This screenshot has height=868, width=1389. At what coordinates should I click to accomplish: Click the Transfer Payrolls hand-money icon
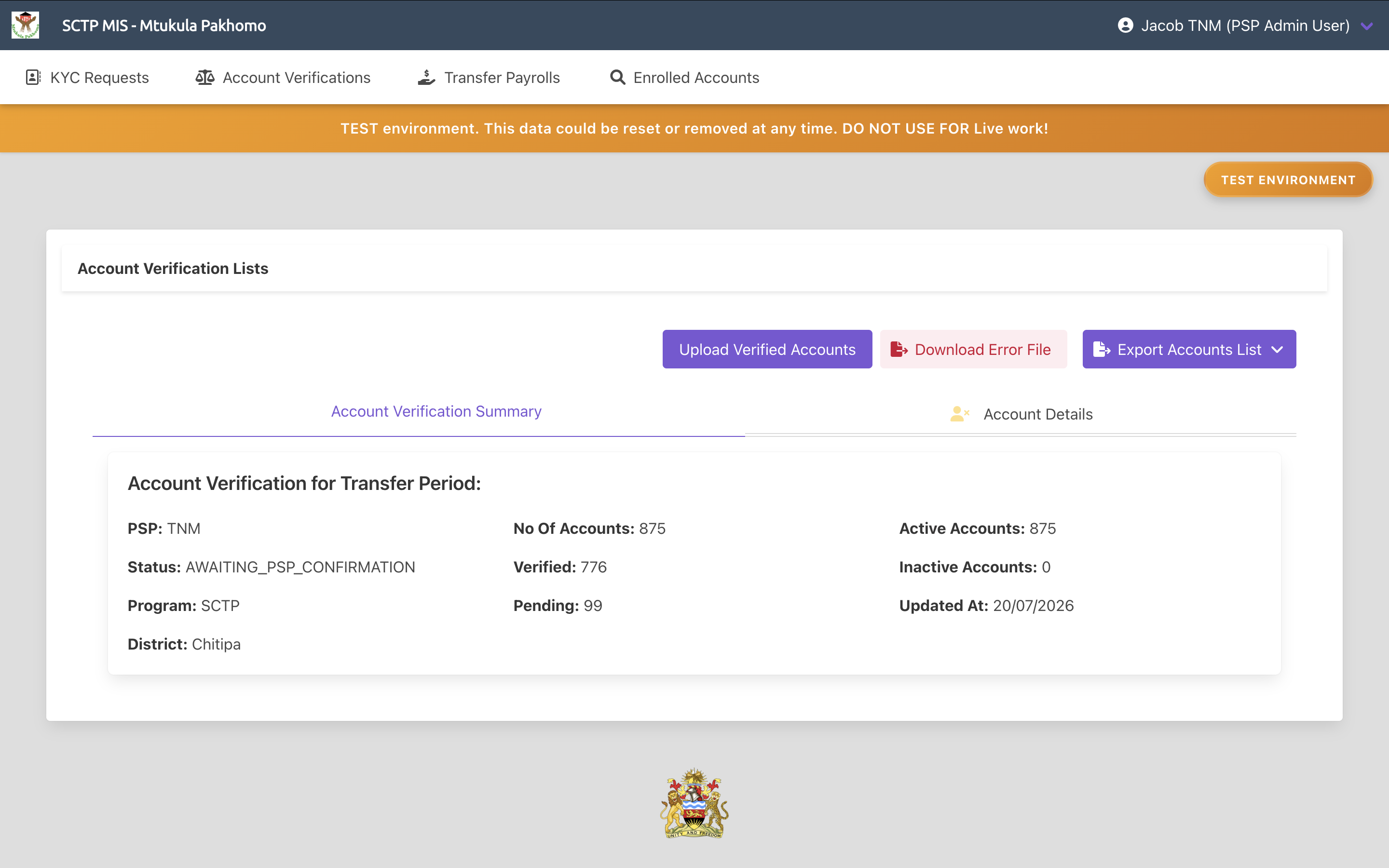click(x=426, y=78)
